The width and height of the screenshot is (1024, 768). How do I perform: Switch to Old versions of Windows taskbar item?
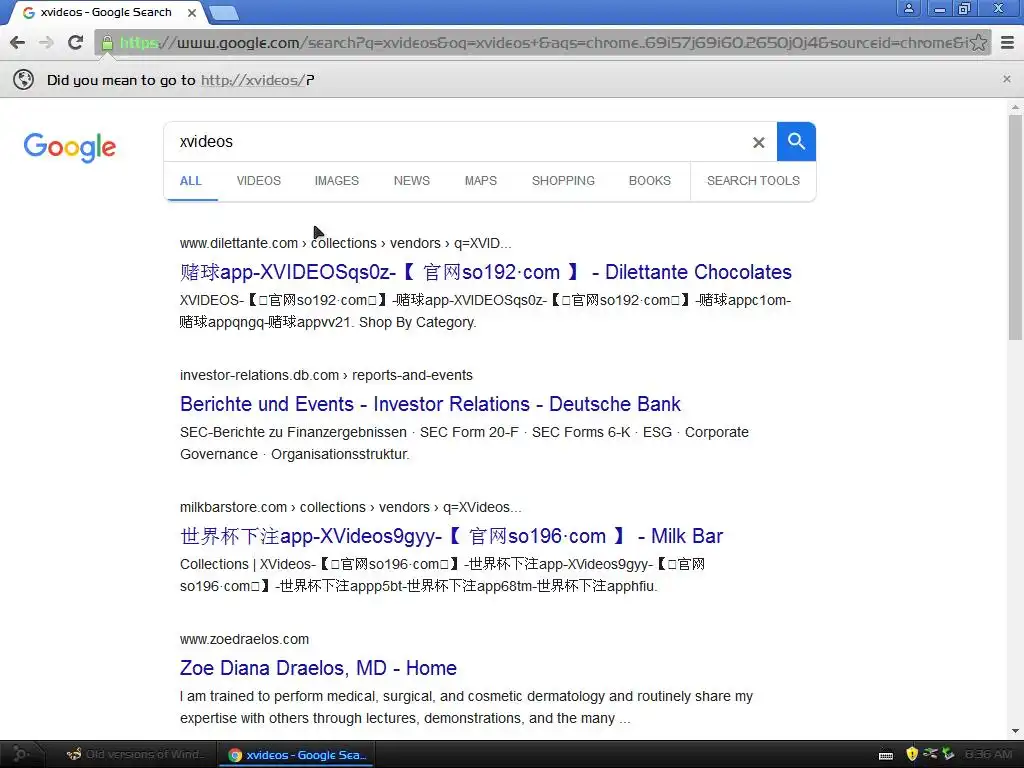tap(135, 754)
